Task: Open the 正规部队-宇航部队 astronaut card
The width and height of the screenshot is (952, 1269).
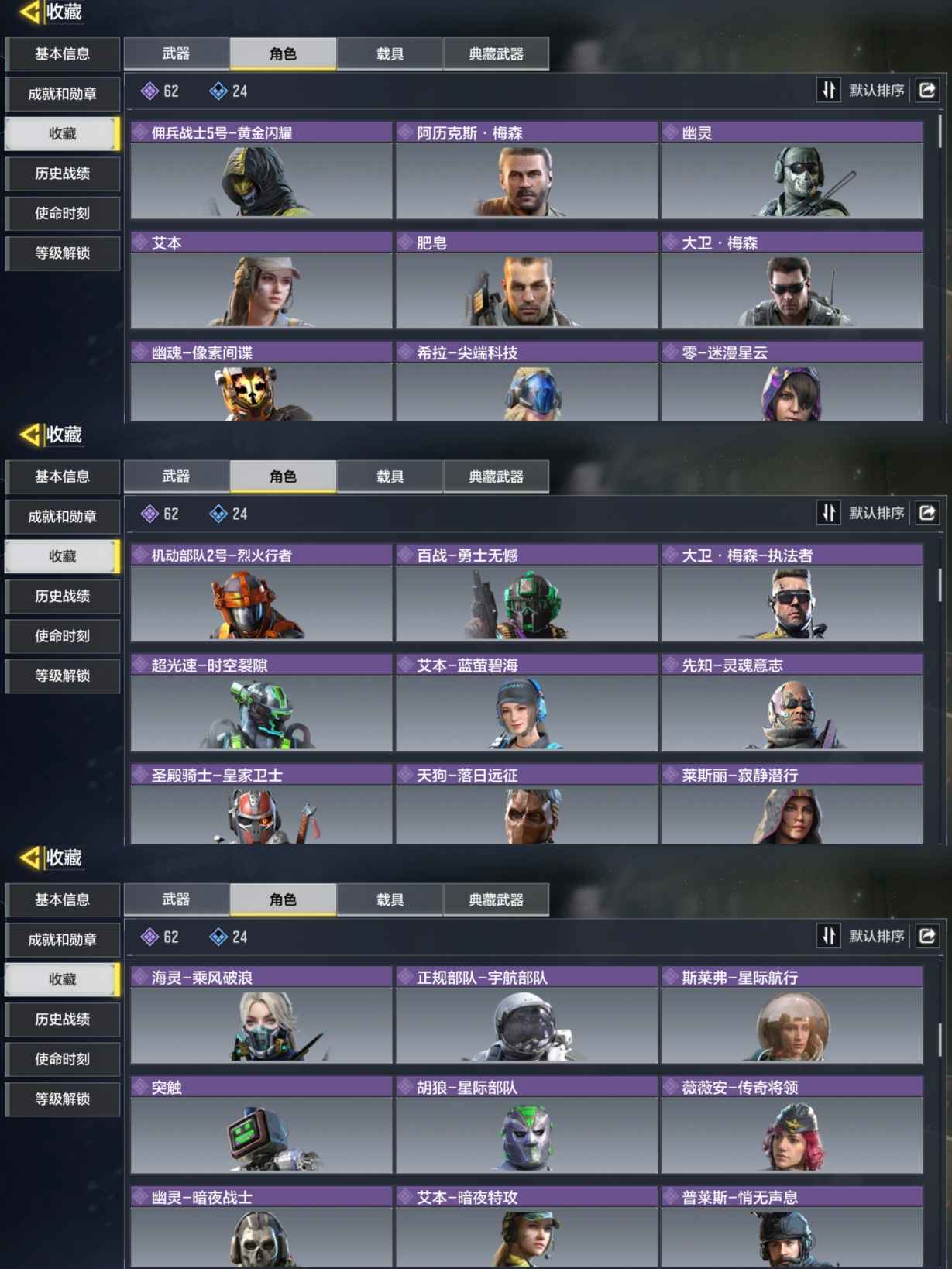Action: click(x=527, y=1015)
